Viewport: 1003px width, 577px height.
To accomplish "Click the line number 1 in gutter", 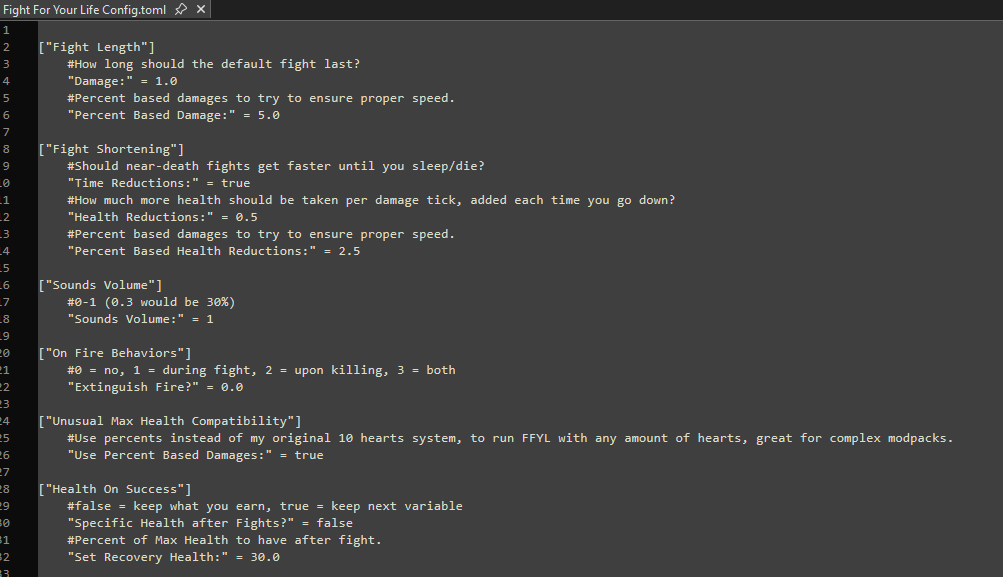I will click(6, 30).
